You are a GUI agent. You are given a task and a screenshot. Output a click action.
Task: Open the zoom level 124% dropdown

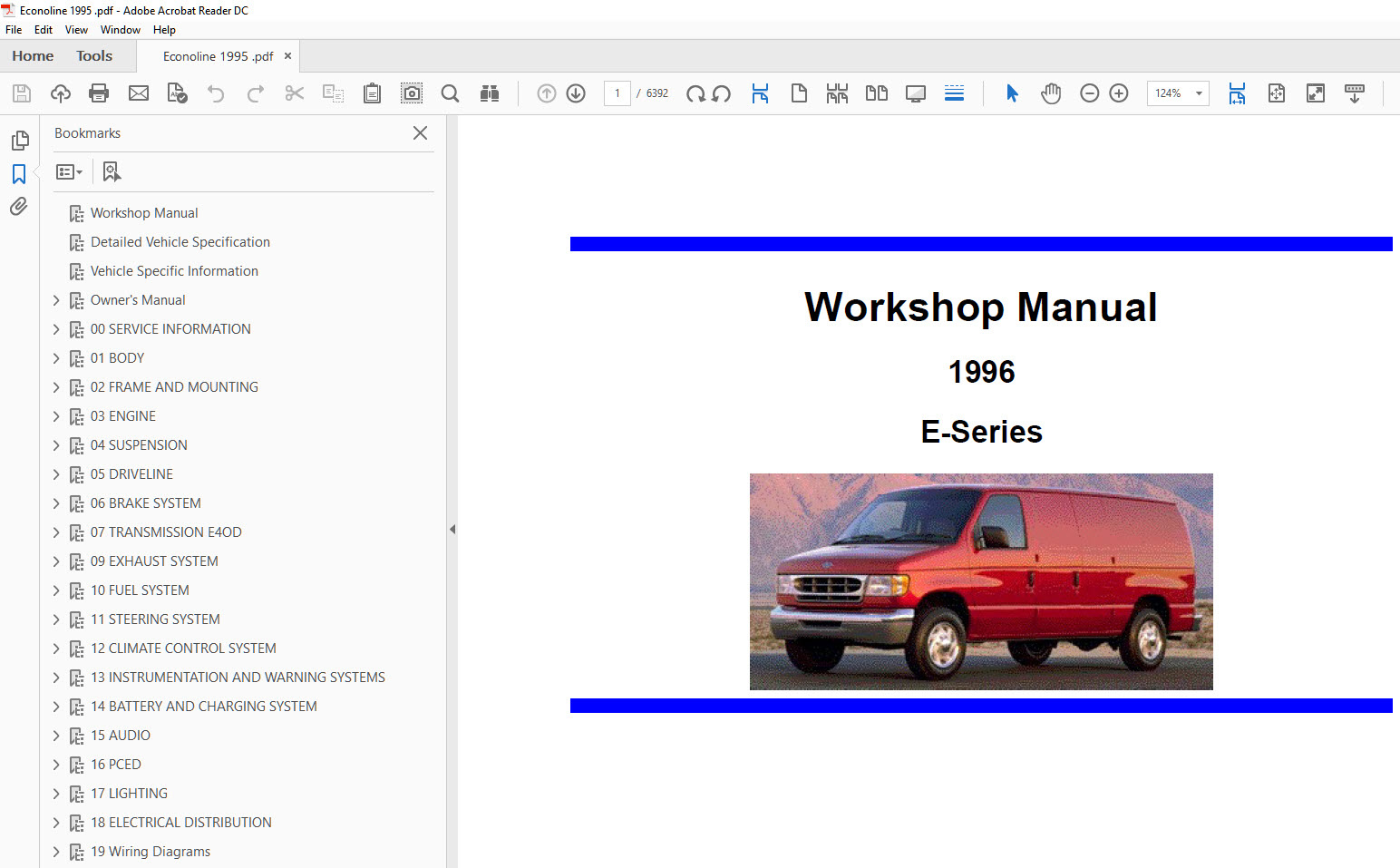1198,93
